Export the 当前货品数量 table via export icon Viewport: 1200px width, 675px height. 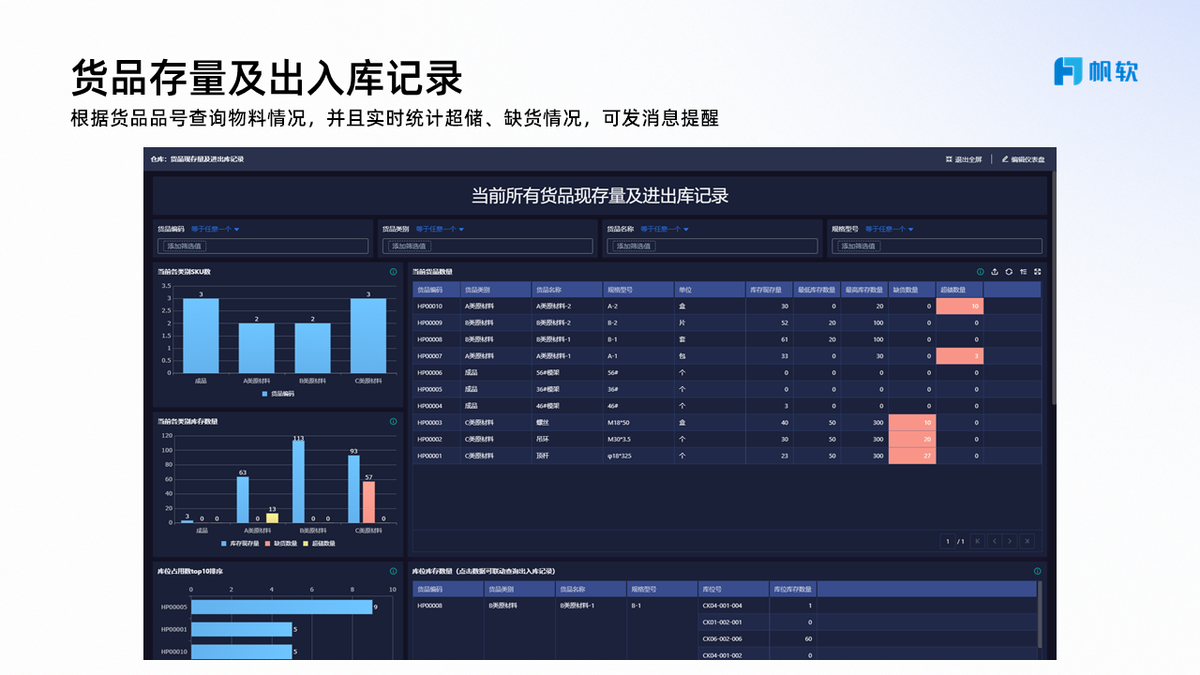pos(994,272)
